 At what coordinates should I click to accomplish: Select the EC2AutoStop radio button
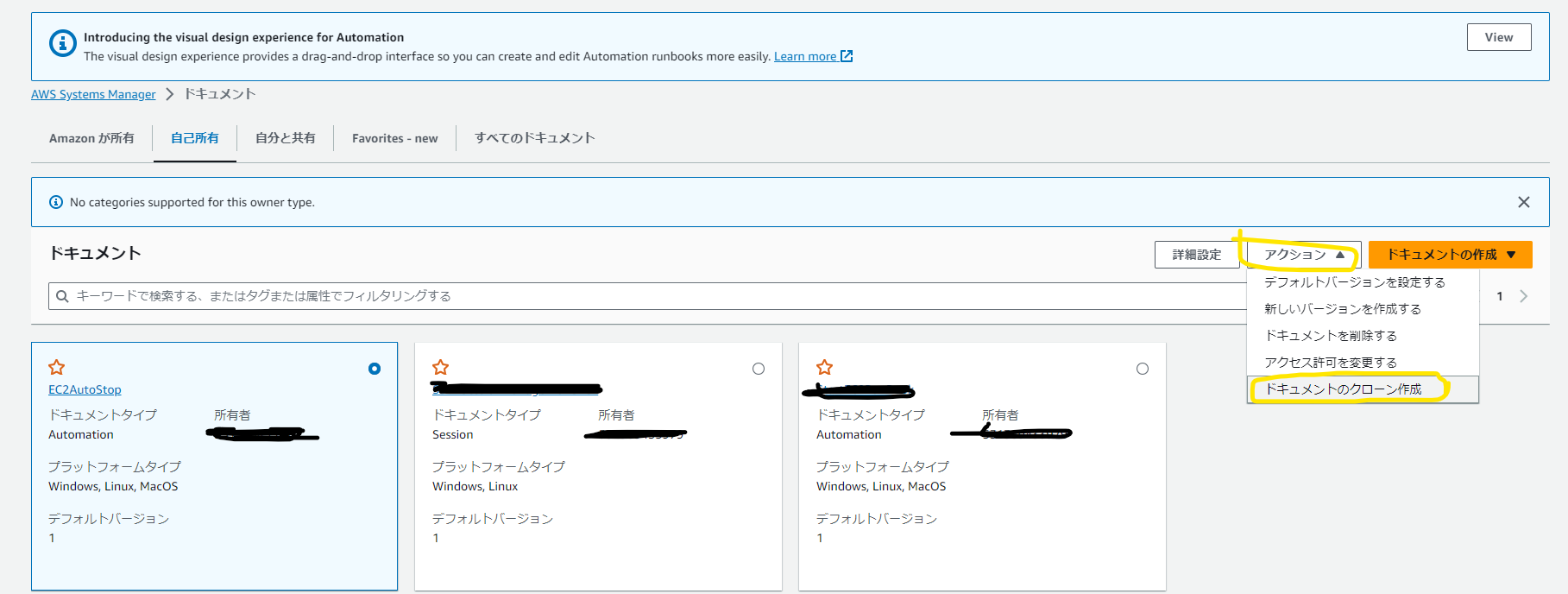click(x=375, y=369)
